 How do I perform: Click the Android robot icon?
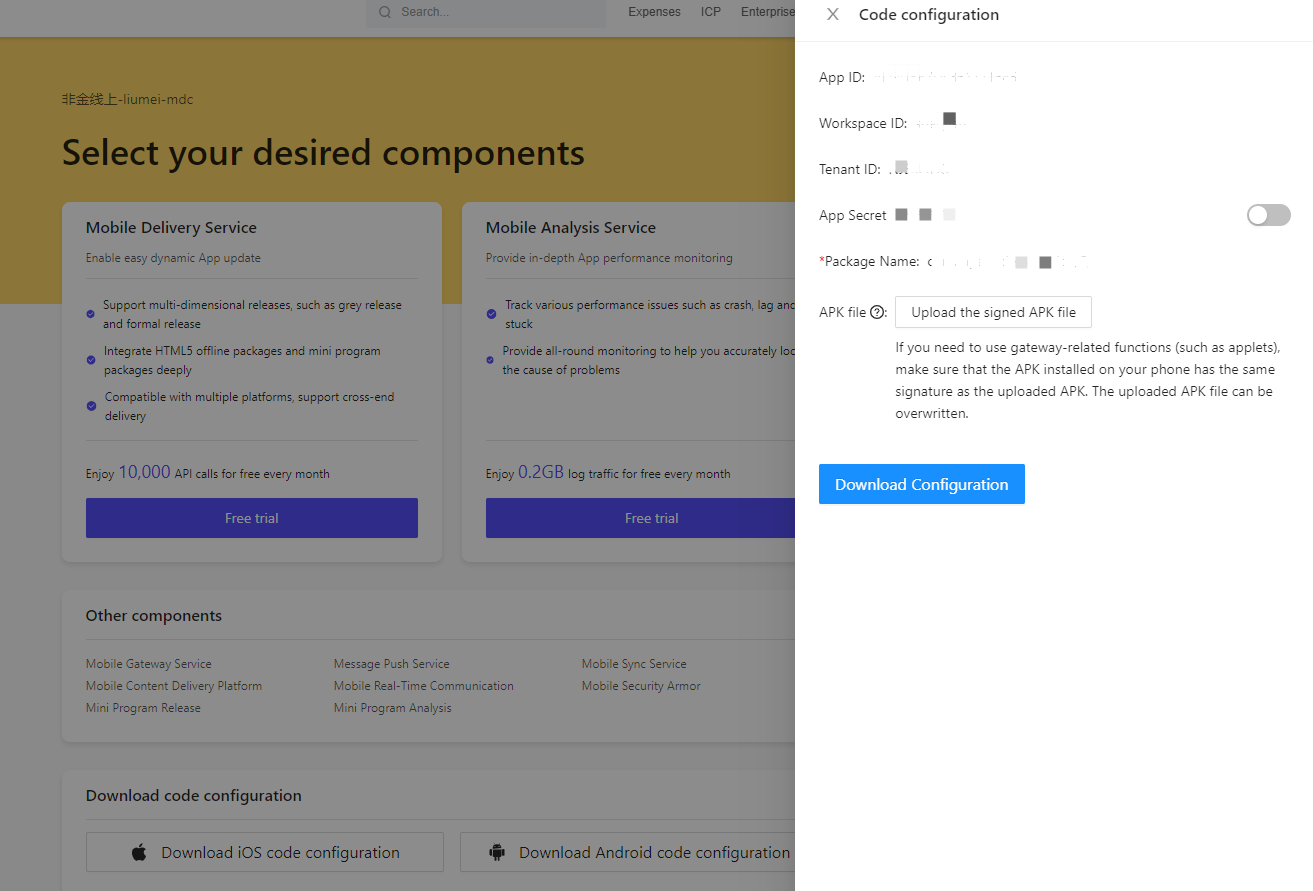(x=497, y=852)
